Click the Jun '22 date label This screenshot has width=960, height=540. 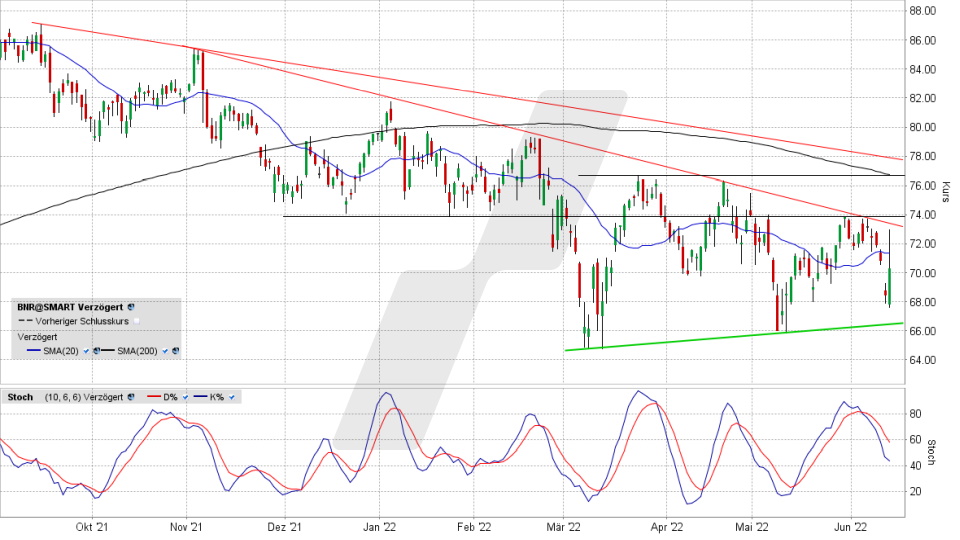[851, 527]
